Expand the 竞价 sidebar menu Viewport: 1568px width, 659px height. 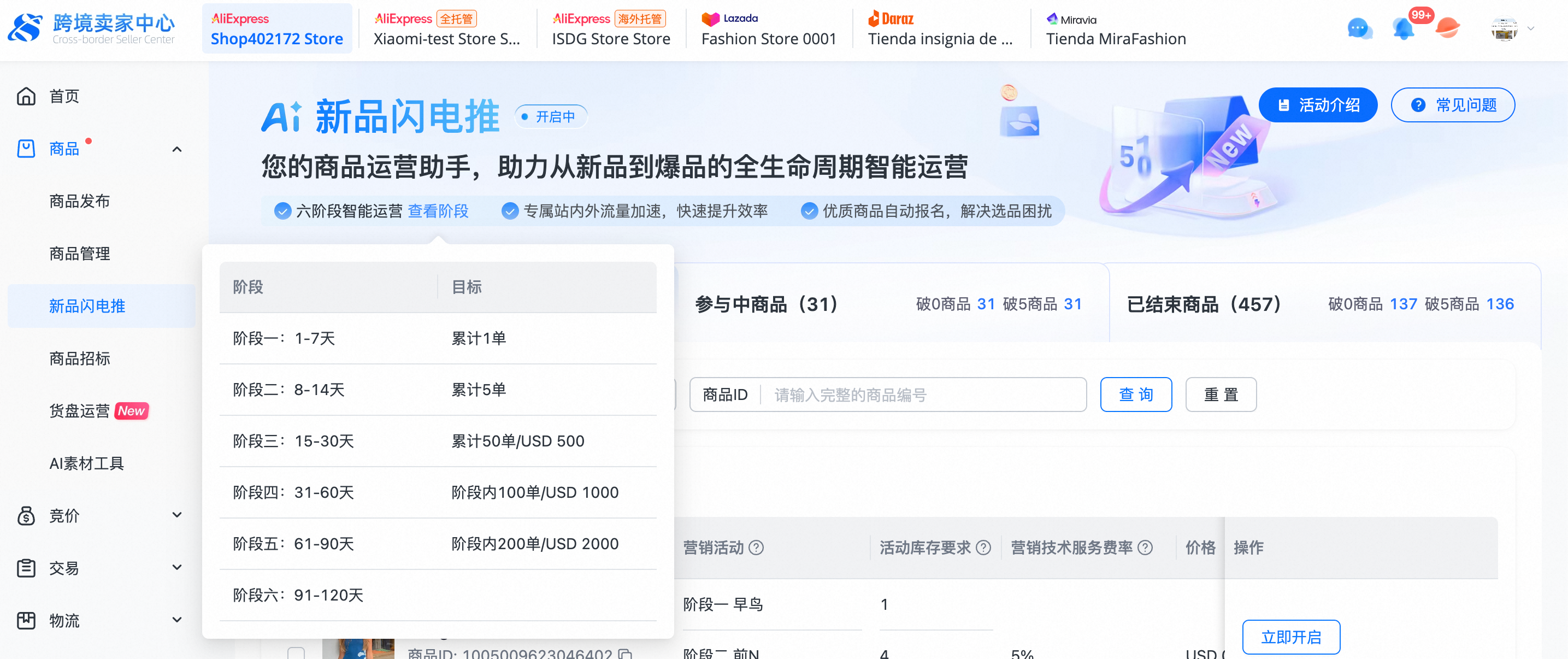click(176, 515)
